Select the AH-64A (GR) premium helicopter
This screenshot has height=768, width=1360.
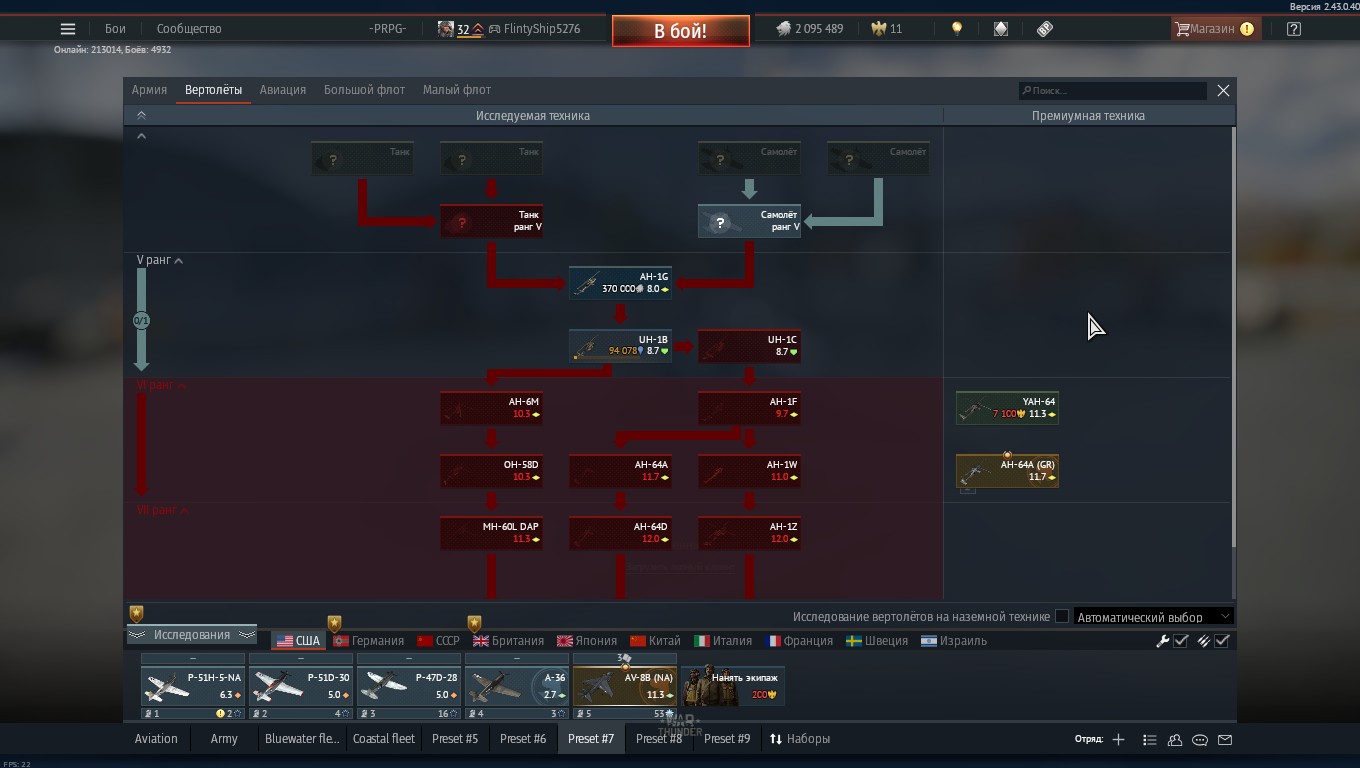[1007, 471]
